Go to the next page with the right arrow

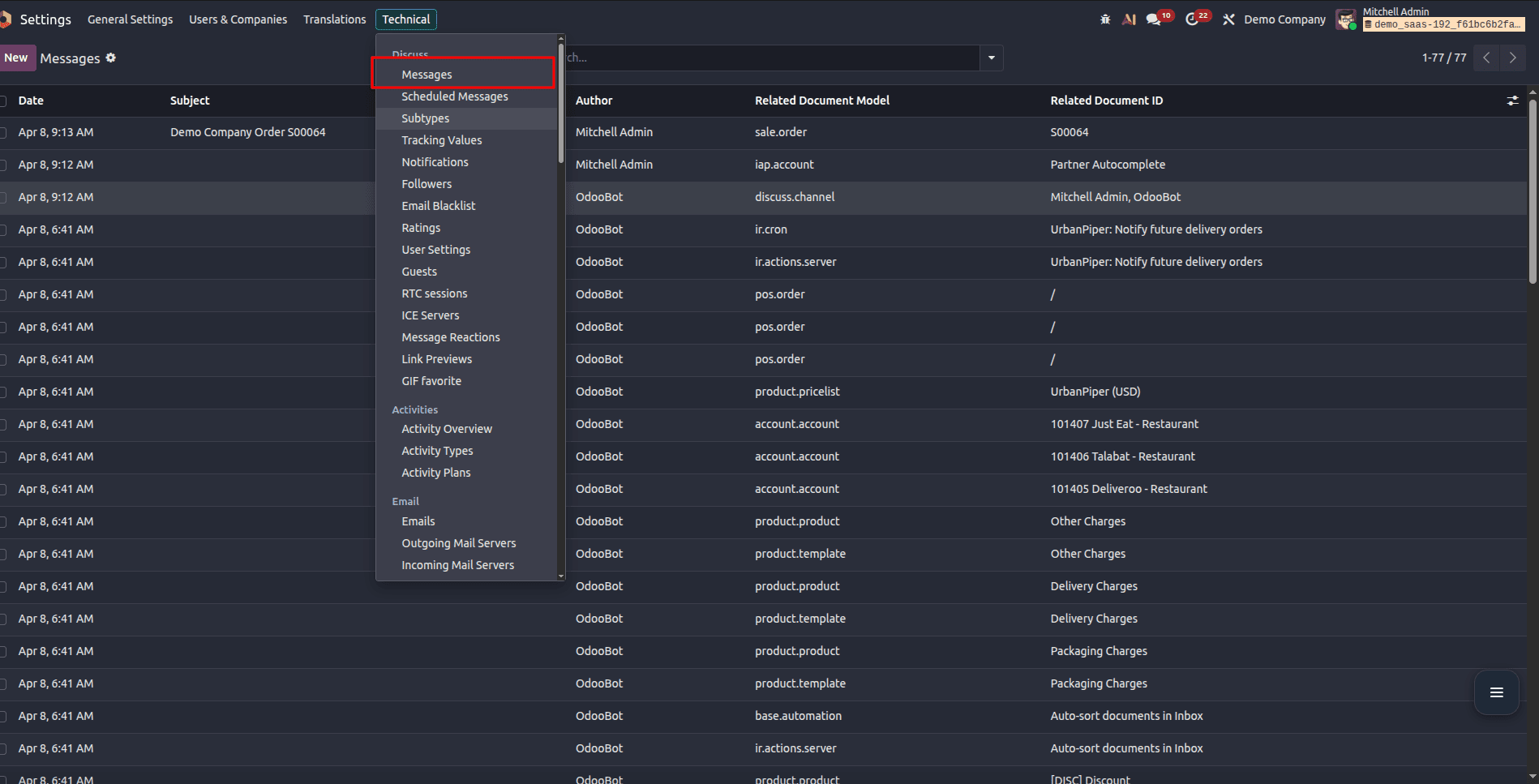(x=1512, y=58)
